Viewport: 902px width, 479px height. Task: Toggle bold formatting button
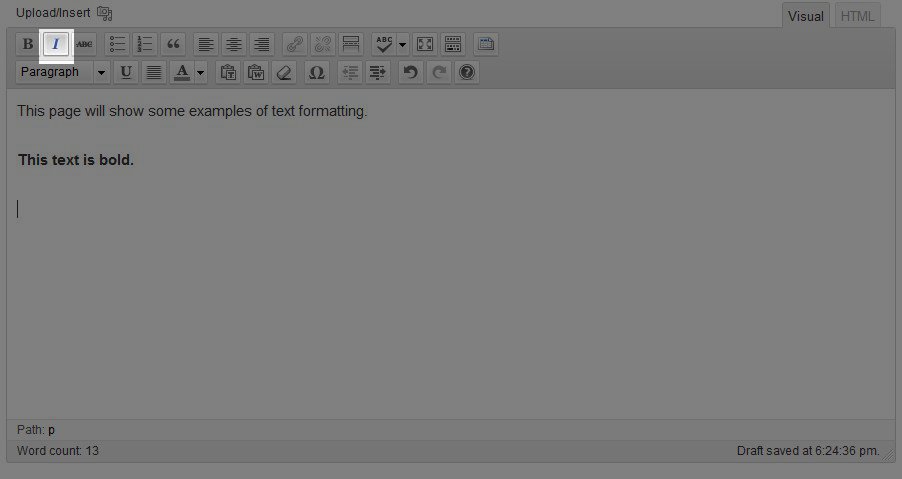pyautogui.click(x=28, y=44)
